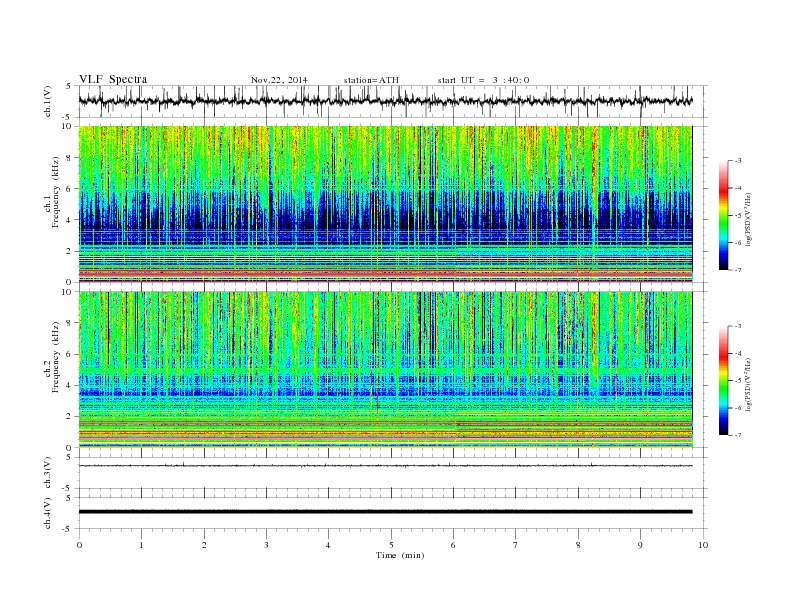Click time axis tick label "1" at bottom

141,545
